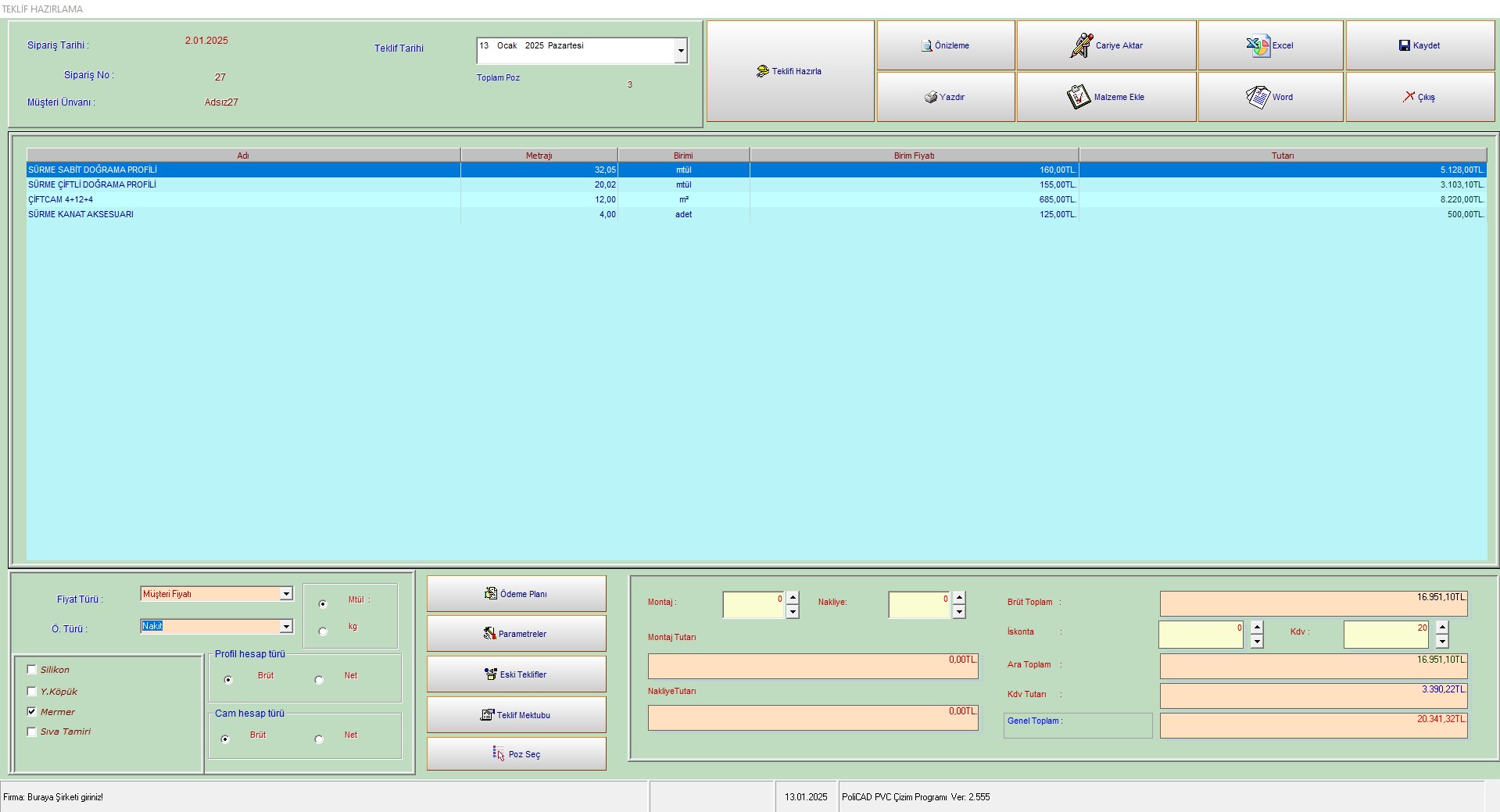Select the Mtül radio button
Screen dimensions: 1500x812
click(323, 604)
